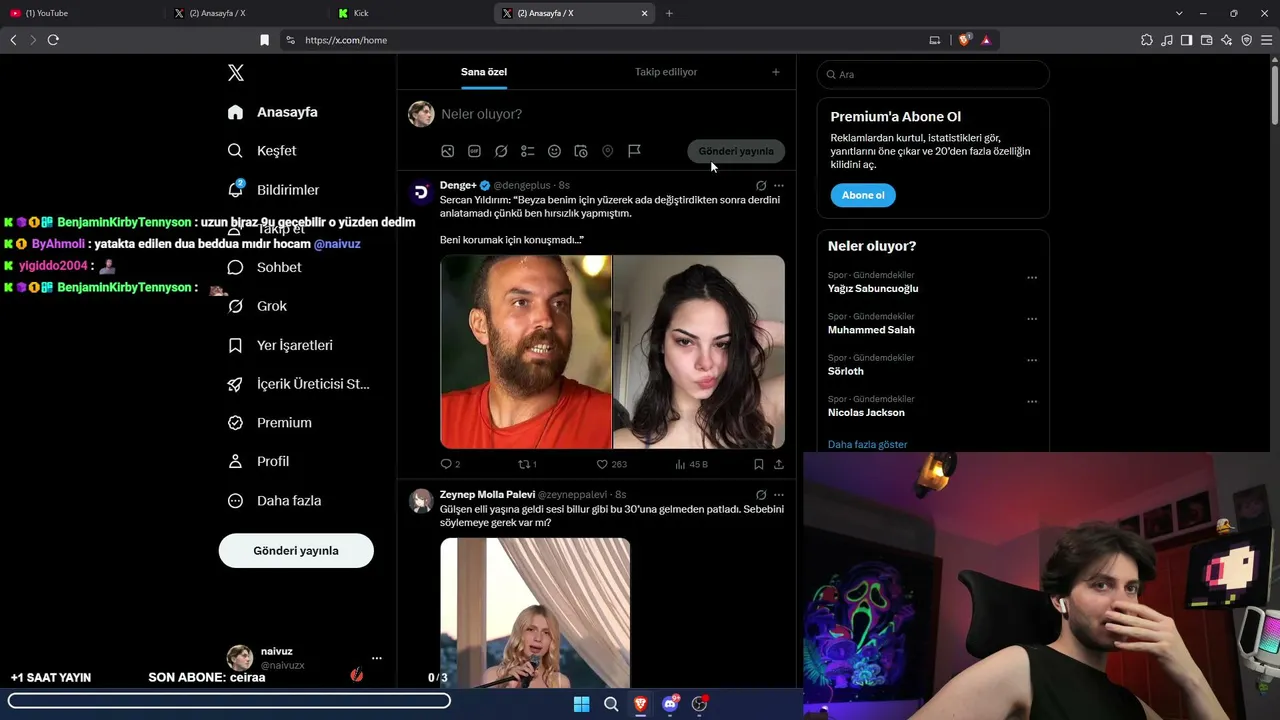The width and height of the screenshot is (1280, 720).
Task: Click Daha fazla göster link
Action: 868,444
